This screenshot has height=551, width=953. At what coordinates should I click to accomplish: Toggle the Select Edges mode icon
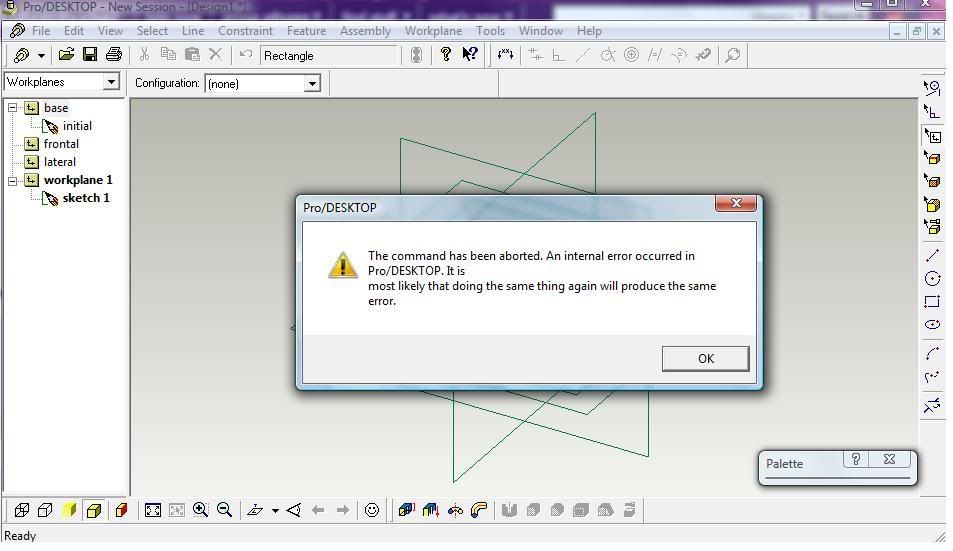pyautogui.click(x=932, y=158)
